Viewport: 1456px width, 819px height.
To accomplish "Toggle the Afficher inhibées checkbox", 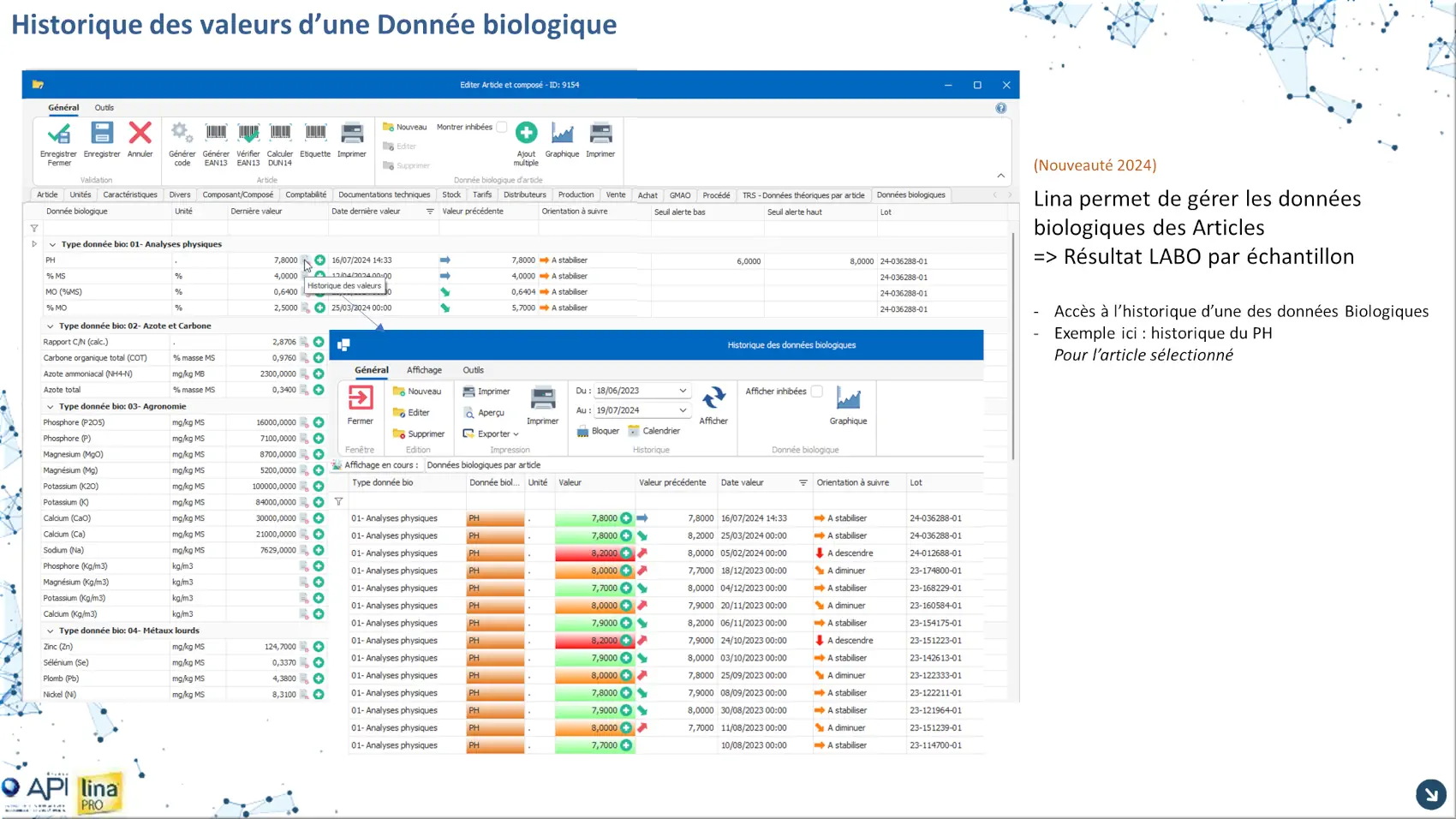I will (x=817, y=392).
